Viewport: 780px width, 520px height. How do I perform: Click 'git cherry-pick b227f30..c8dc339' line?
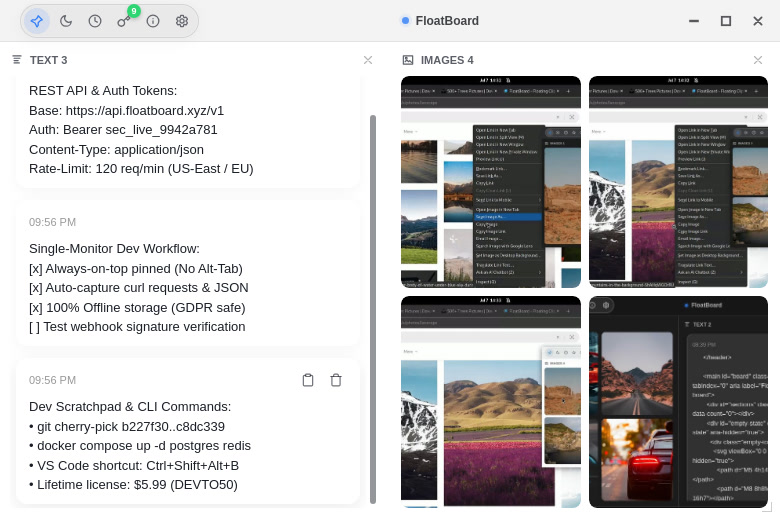pyautogui.click(x=127, y=426)
